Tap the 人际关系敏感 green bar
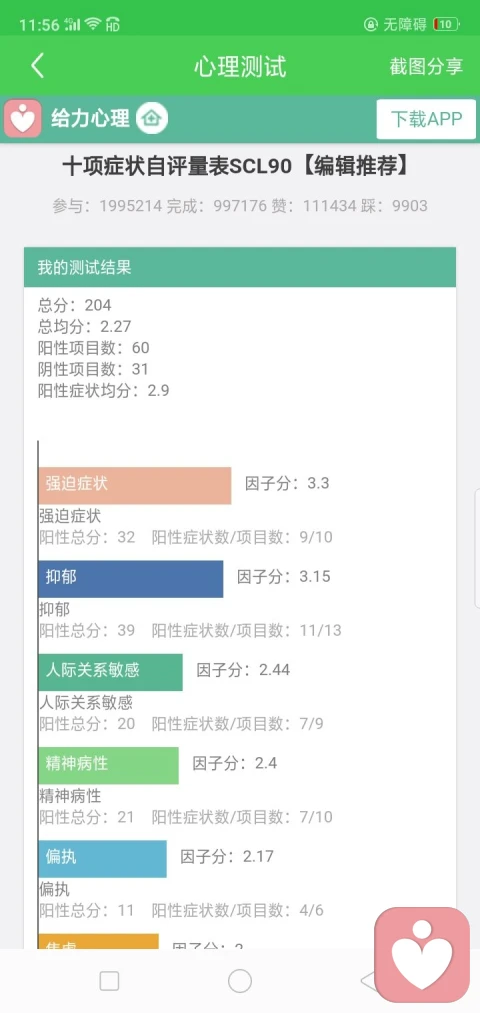Image resolution: width=480 pixels, height=1013 pixels. tap(110, 672)
